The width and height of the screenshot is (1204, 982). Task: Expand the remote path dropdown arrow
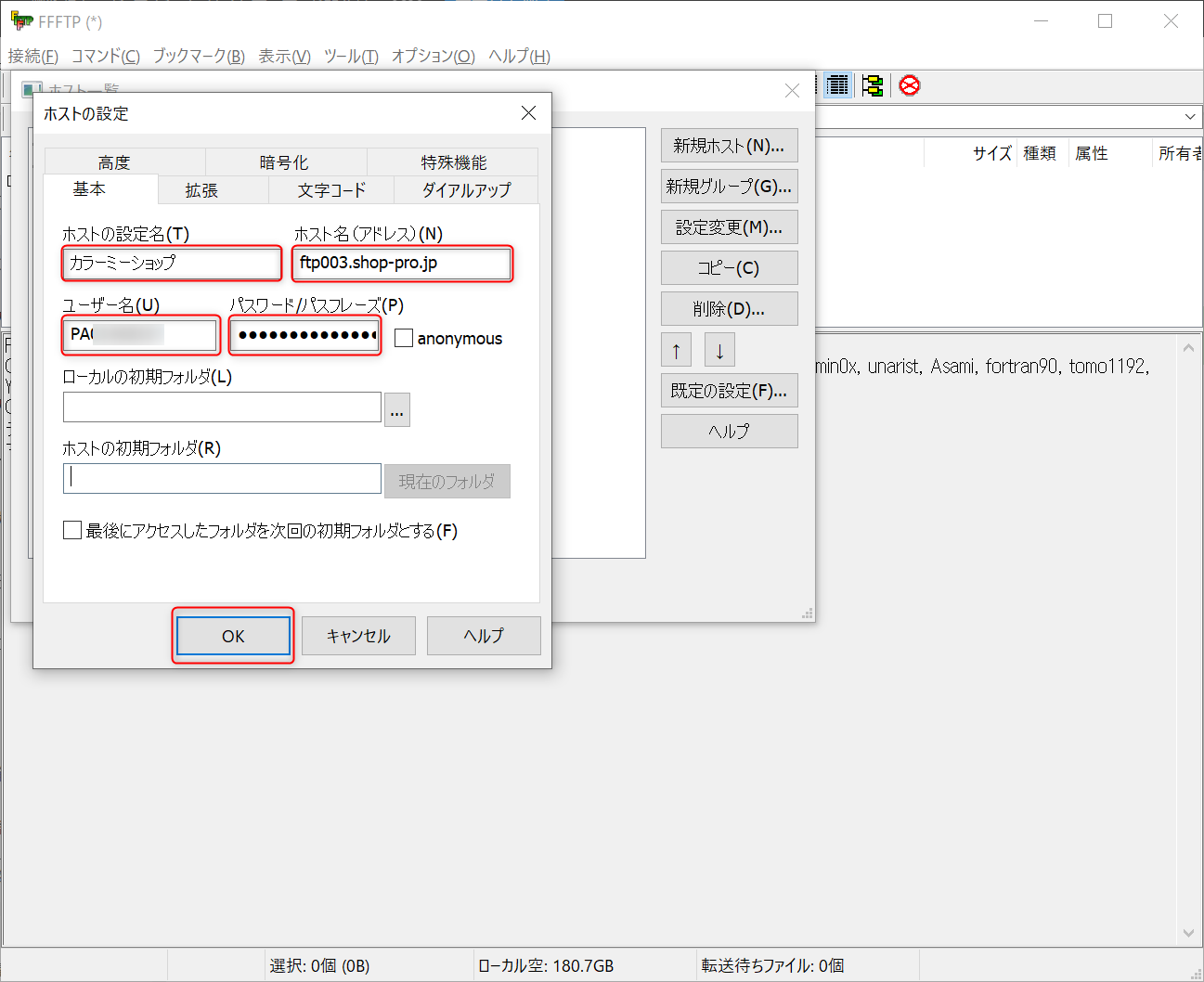click(1190, 117)
